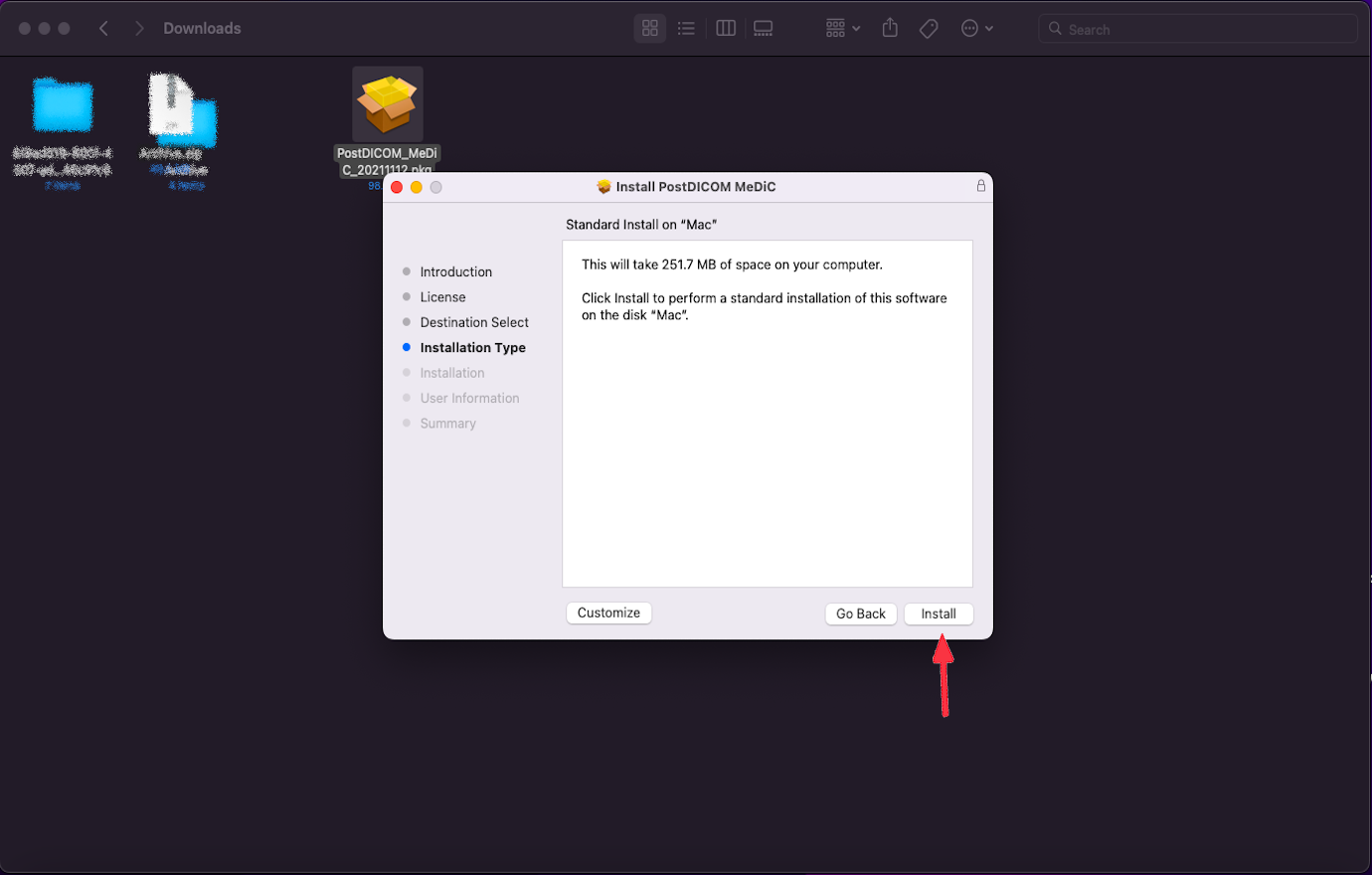This screenshot has width=1372, height=875.
Task: Click the Tags icon in the toolbar
Action: [928, 28]
